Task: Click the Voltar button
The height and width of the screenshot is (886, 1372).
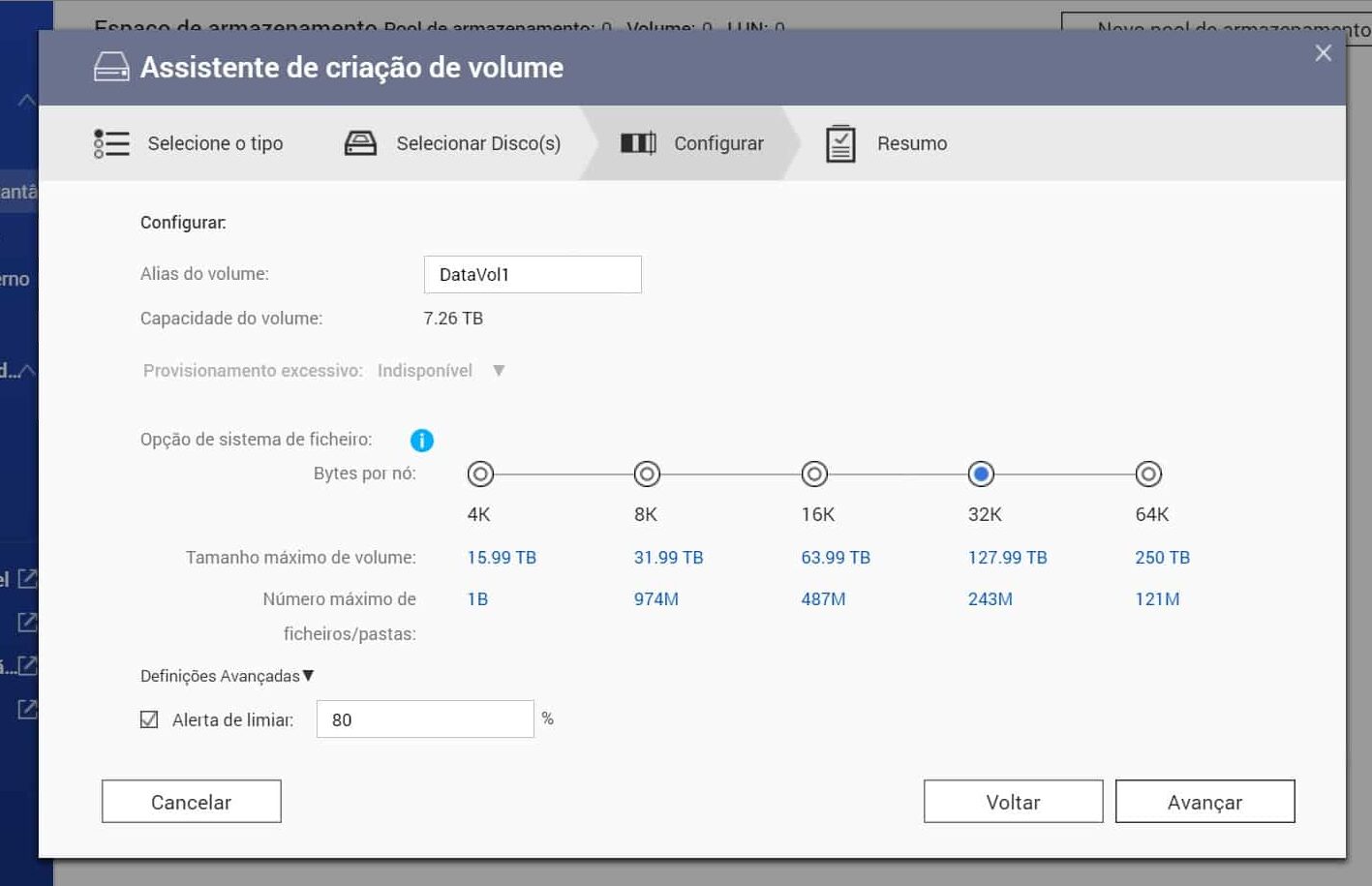Action: (x=1013, y=802)
